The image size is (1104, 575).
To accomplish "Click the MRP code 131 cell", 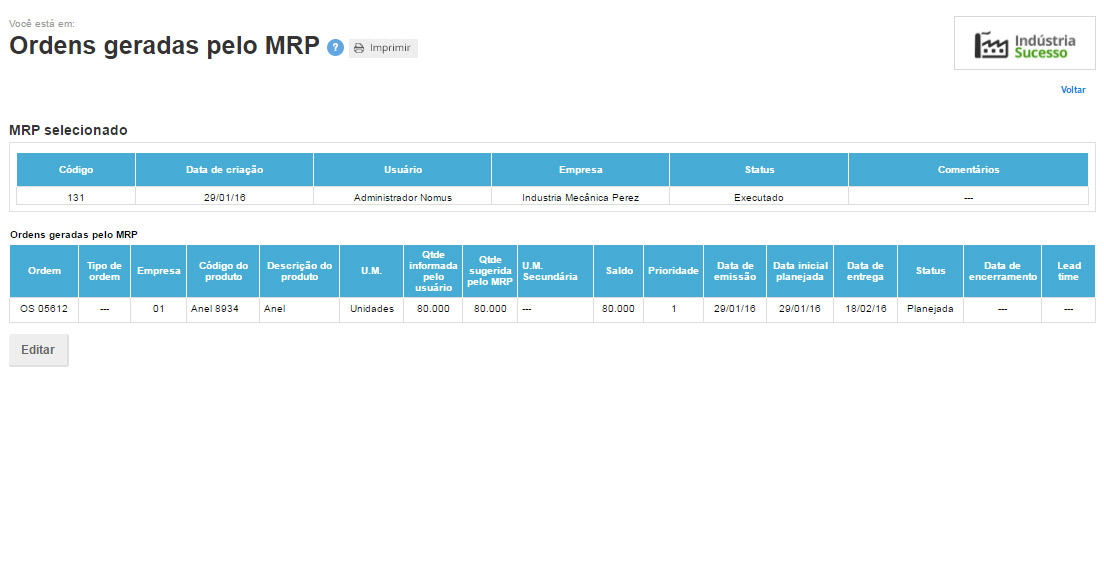I will (x=76, y=197).
